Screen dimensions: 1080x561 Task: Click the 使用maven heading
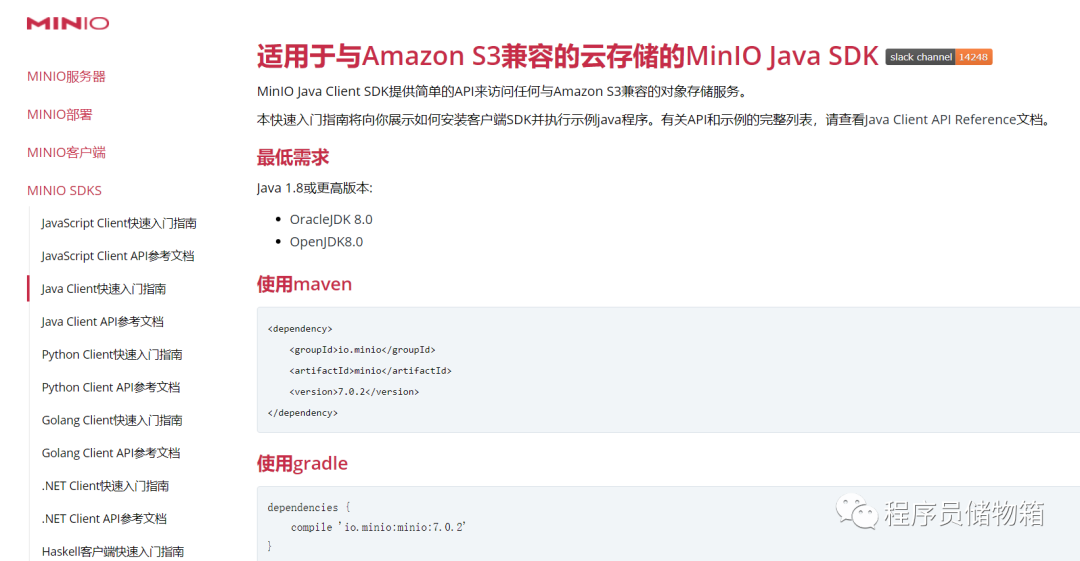click(304, 284)
